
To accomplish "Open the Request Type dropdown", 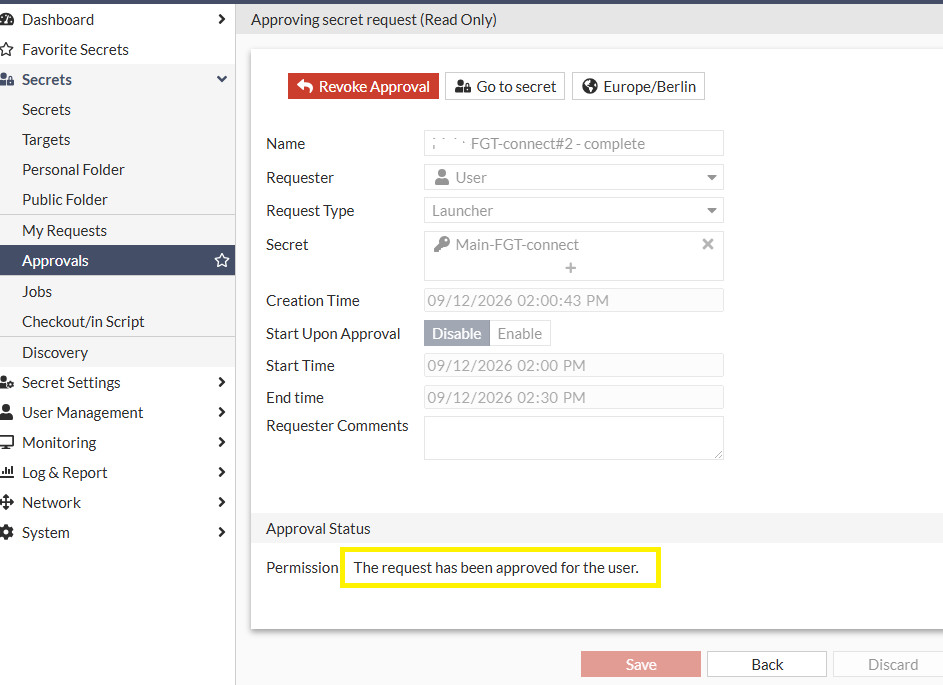I will click(x=711, y=210).
